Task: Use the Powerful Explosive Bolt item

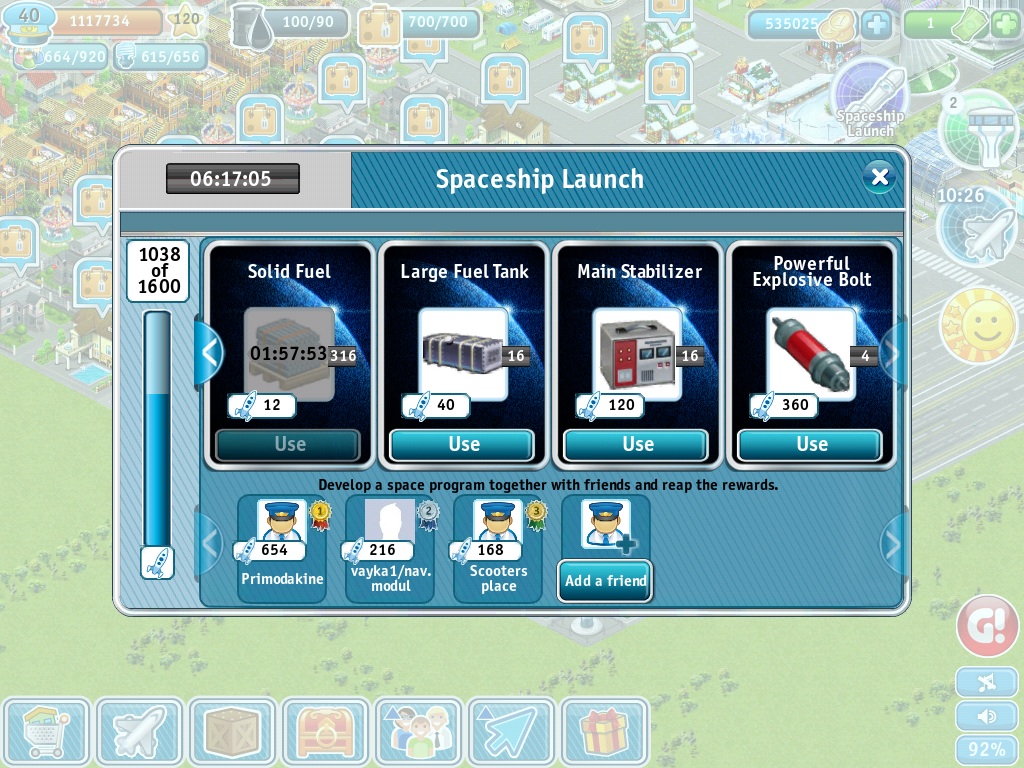Action: click(810, 444)
